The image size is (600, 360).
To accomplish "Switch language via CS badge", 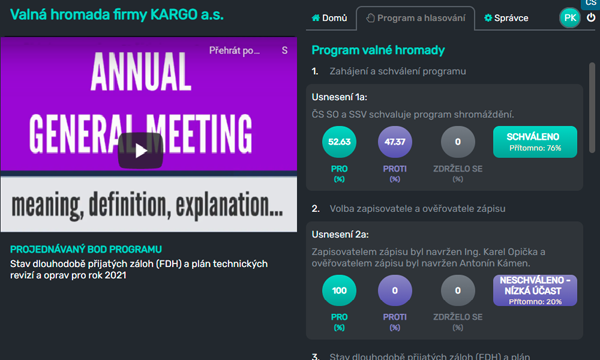I will pos(590,3).
